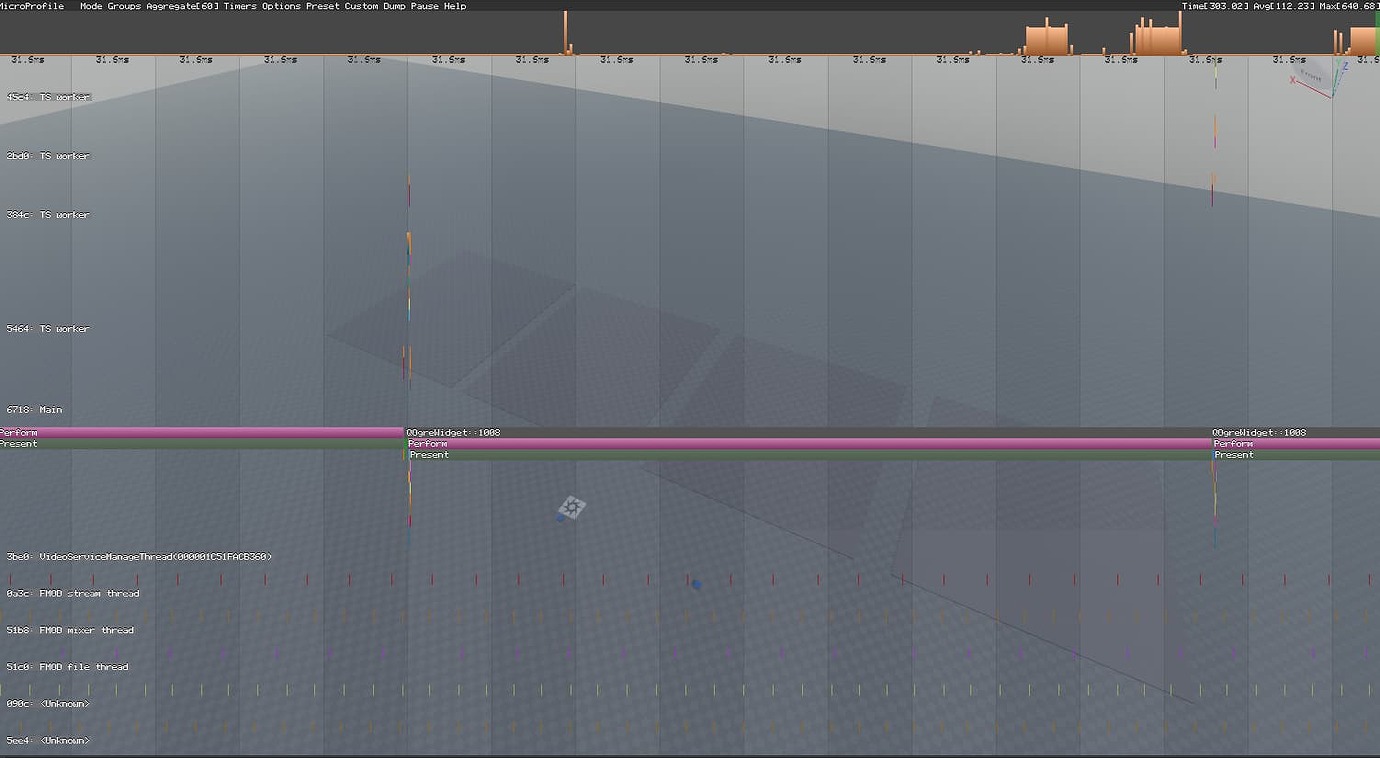
Task: Click the red X axis on the viewport gizmo
Action: 1293,81
